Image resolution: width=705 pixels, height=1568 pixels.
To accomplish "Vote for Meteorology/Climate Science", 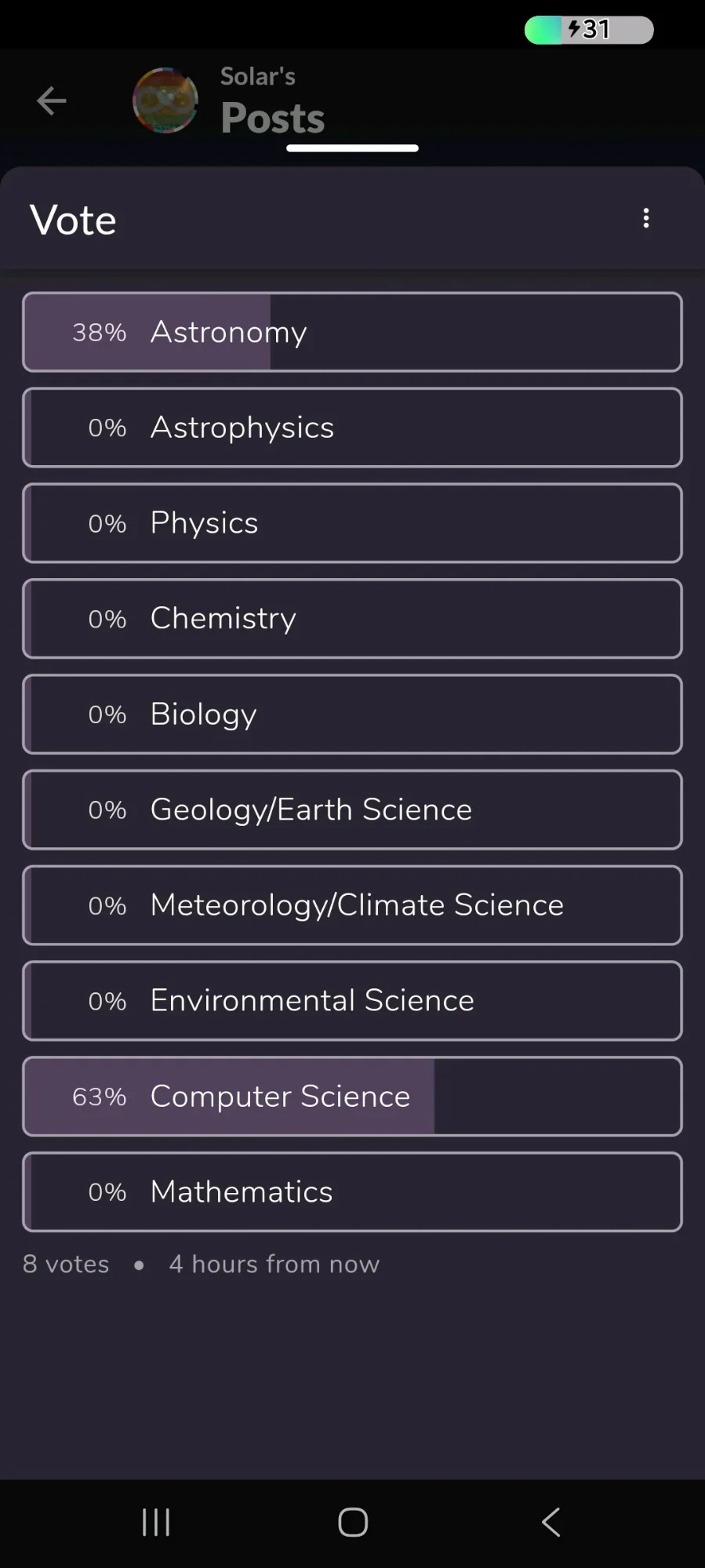I will (352, 905).
